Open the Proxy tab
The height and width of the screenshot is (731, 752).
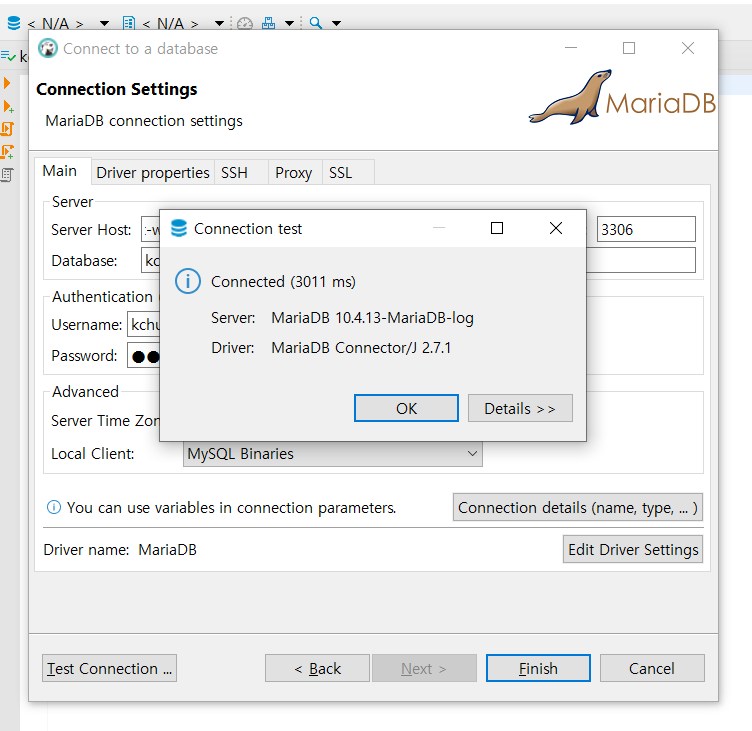tap(294, 172)
